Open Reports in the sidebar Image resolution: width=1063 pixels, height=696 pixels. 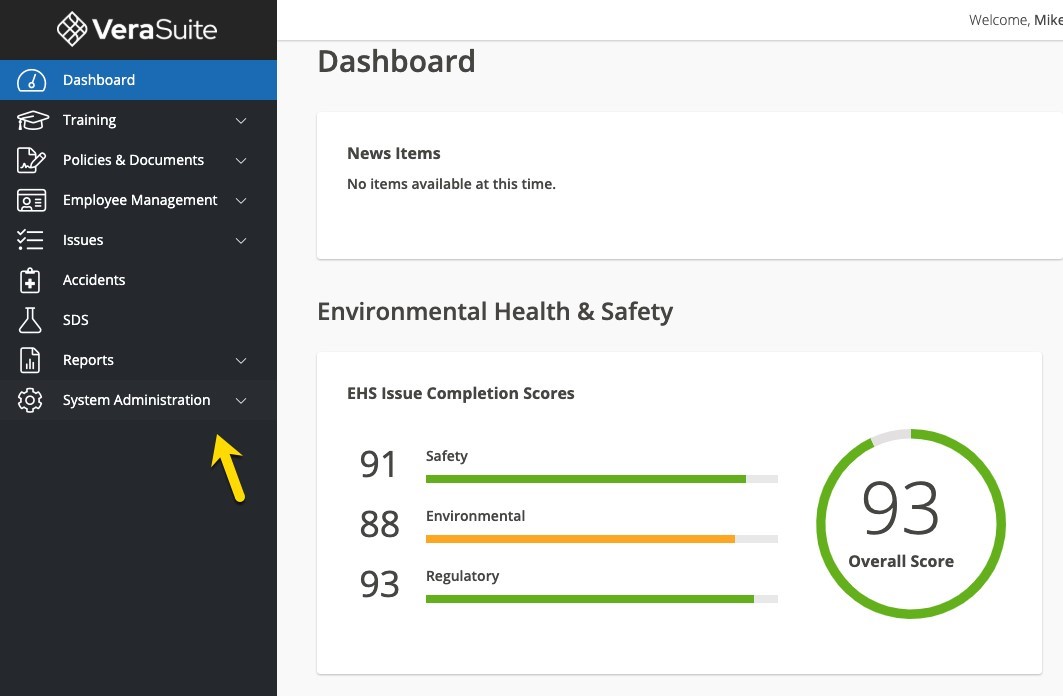pyautogui.click(x=138, y=360)
